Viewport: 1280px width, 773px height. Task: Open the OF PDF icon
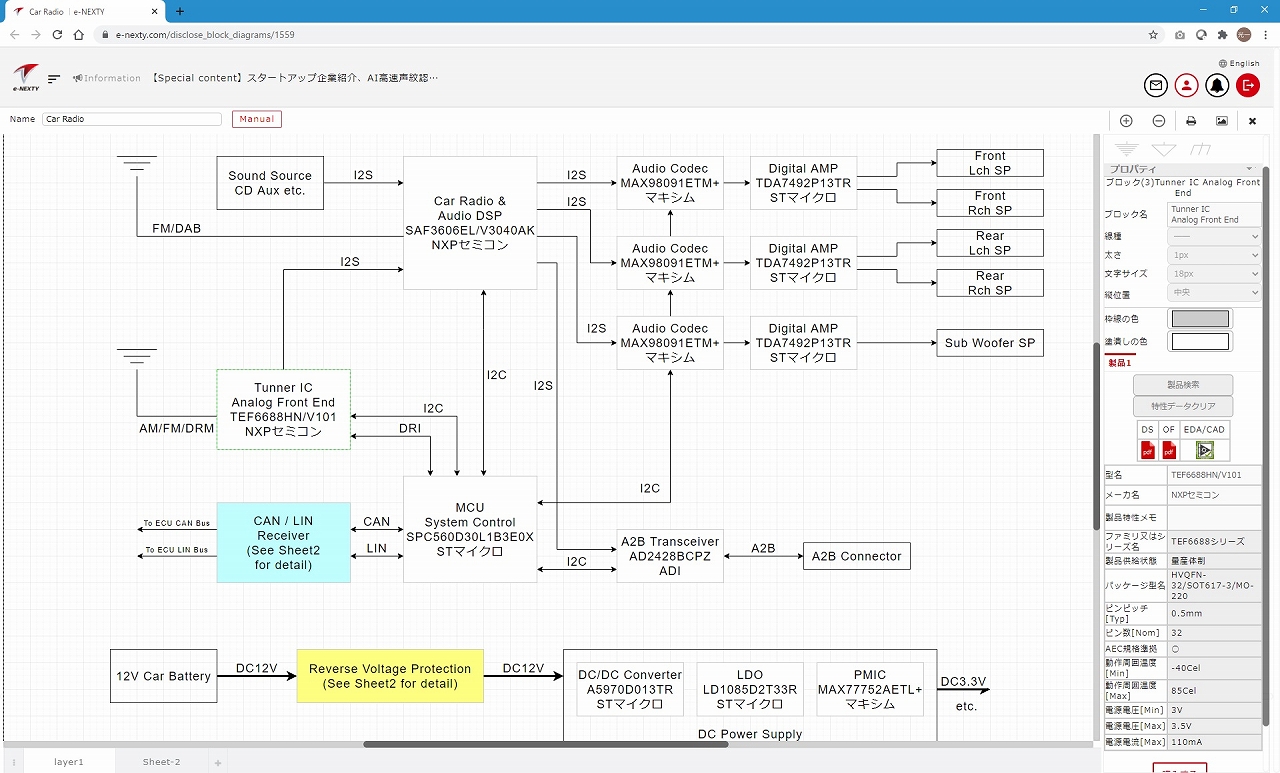1168,450
